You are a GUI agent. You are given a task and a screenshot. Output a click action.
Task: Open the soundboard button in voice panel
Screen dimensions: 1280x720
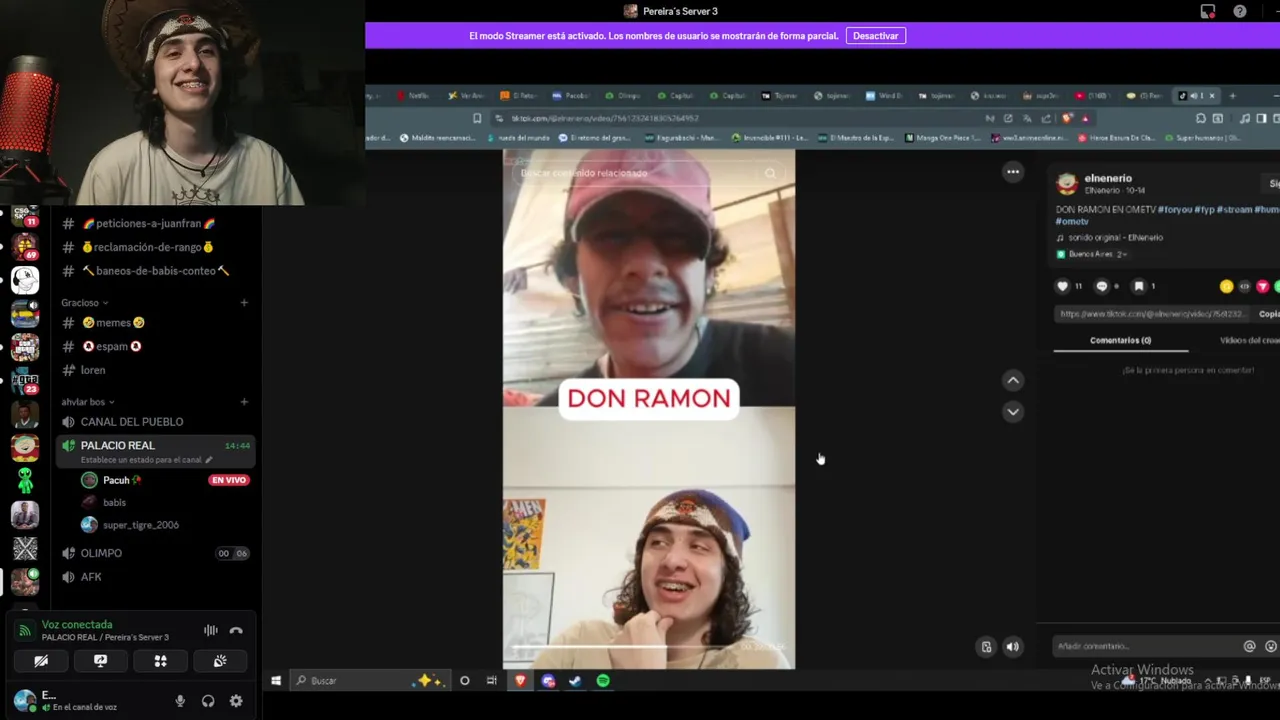tap(220, 661)
